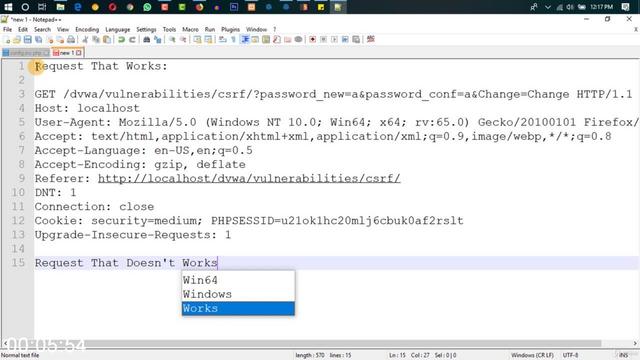
Task: Click the Zoom In toolbar icon
Action: 172,39
